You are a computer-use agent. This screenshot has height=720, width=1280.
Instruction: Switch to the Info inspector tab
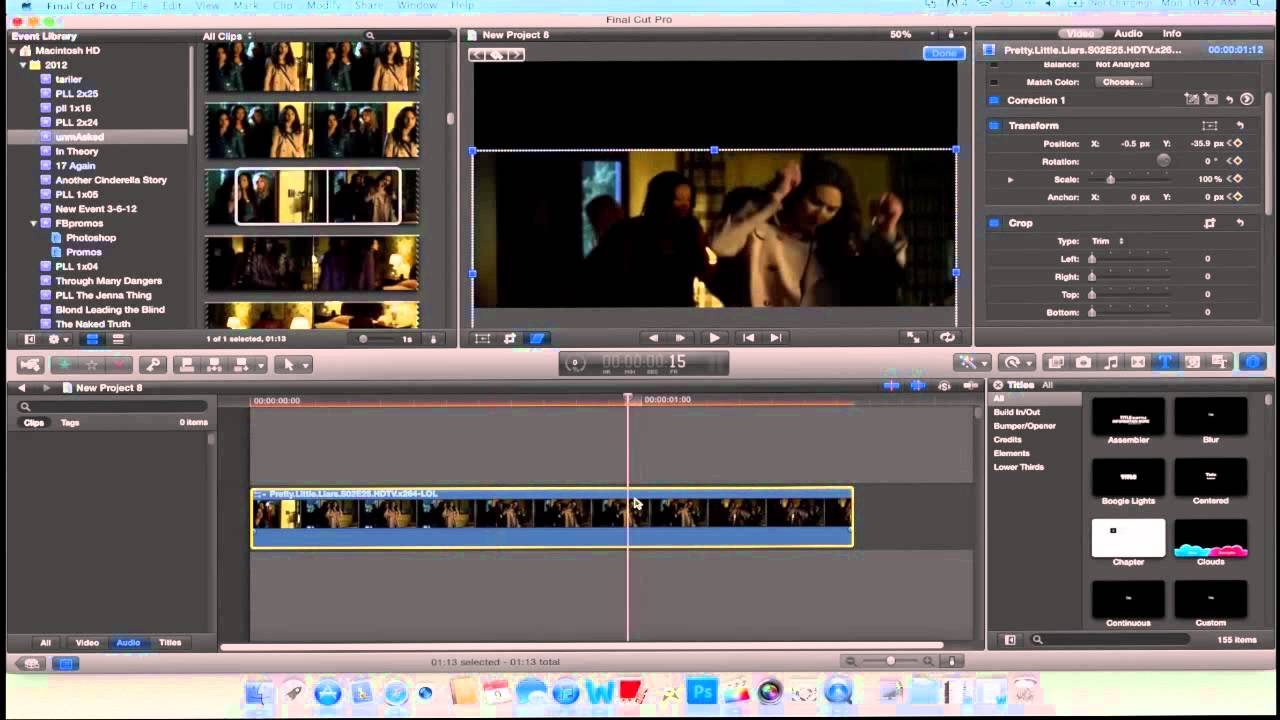(x=1171, y=33)
